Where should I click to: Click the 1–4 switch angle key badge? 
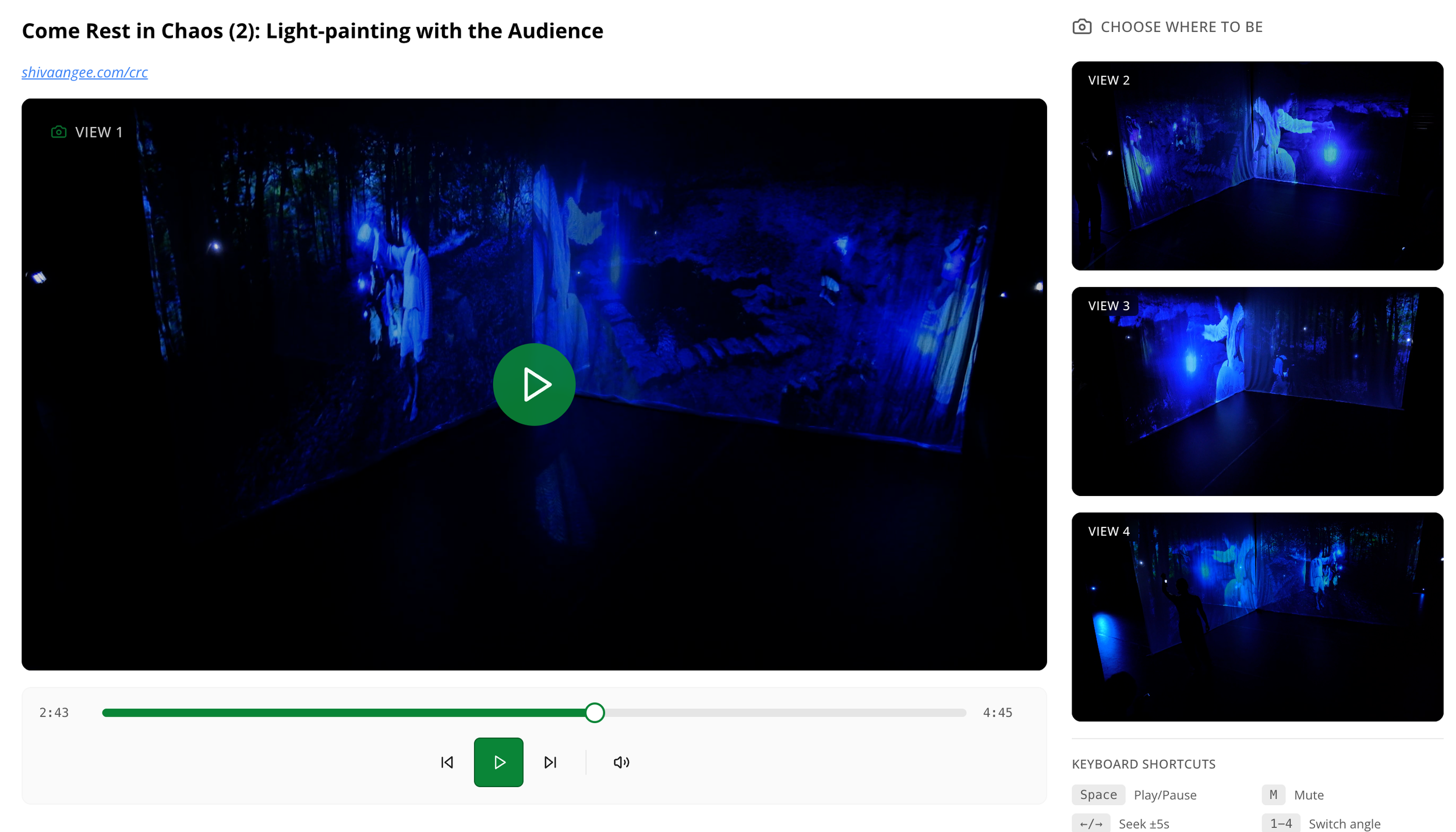pyautogui.click(x=1280, y=823)
